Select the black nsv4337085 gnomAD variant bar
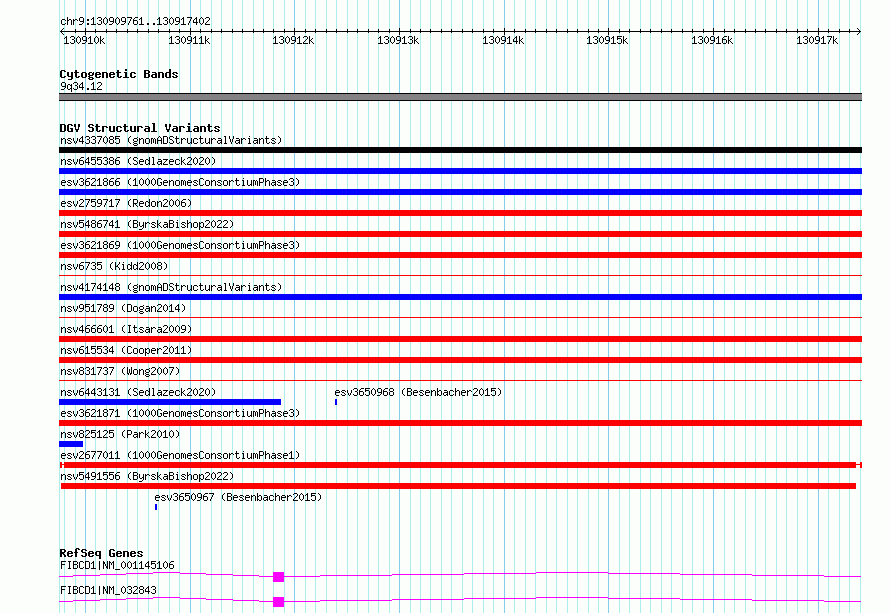 coord(460,150)
